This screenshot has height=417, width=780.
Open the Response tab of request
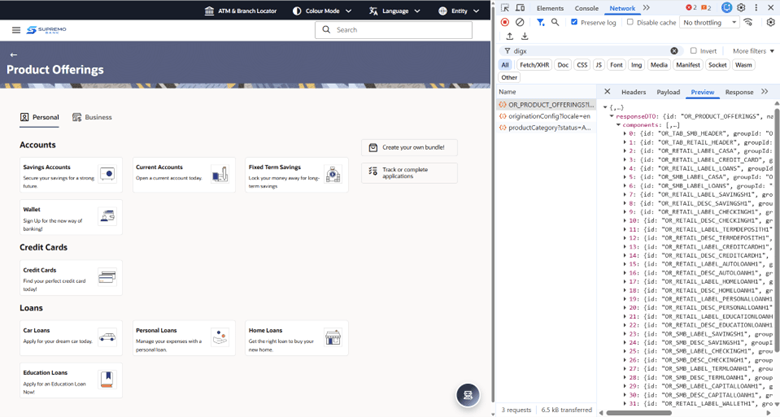tap(739, 92)
